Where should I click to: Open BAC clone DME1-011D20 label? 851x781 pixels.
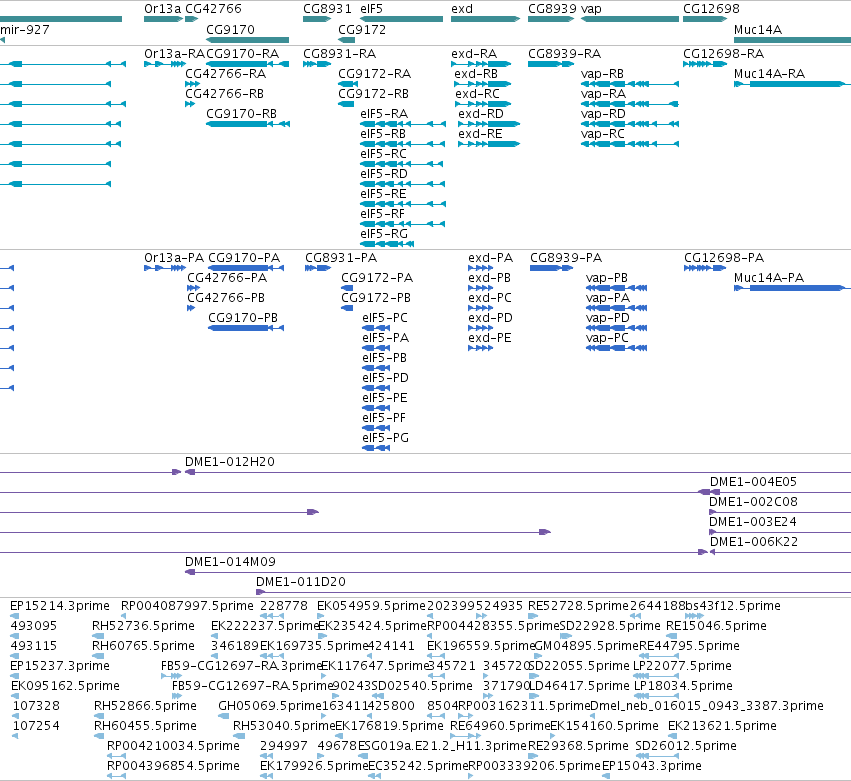pyautogui.click(x=301, y=582)
